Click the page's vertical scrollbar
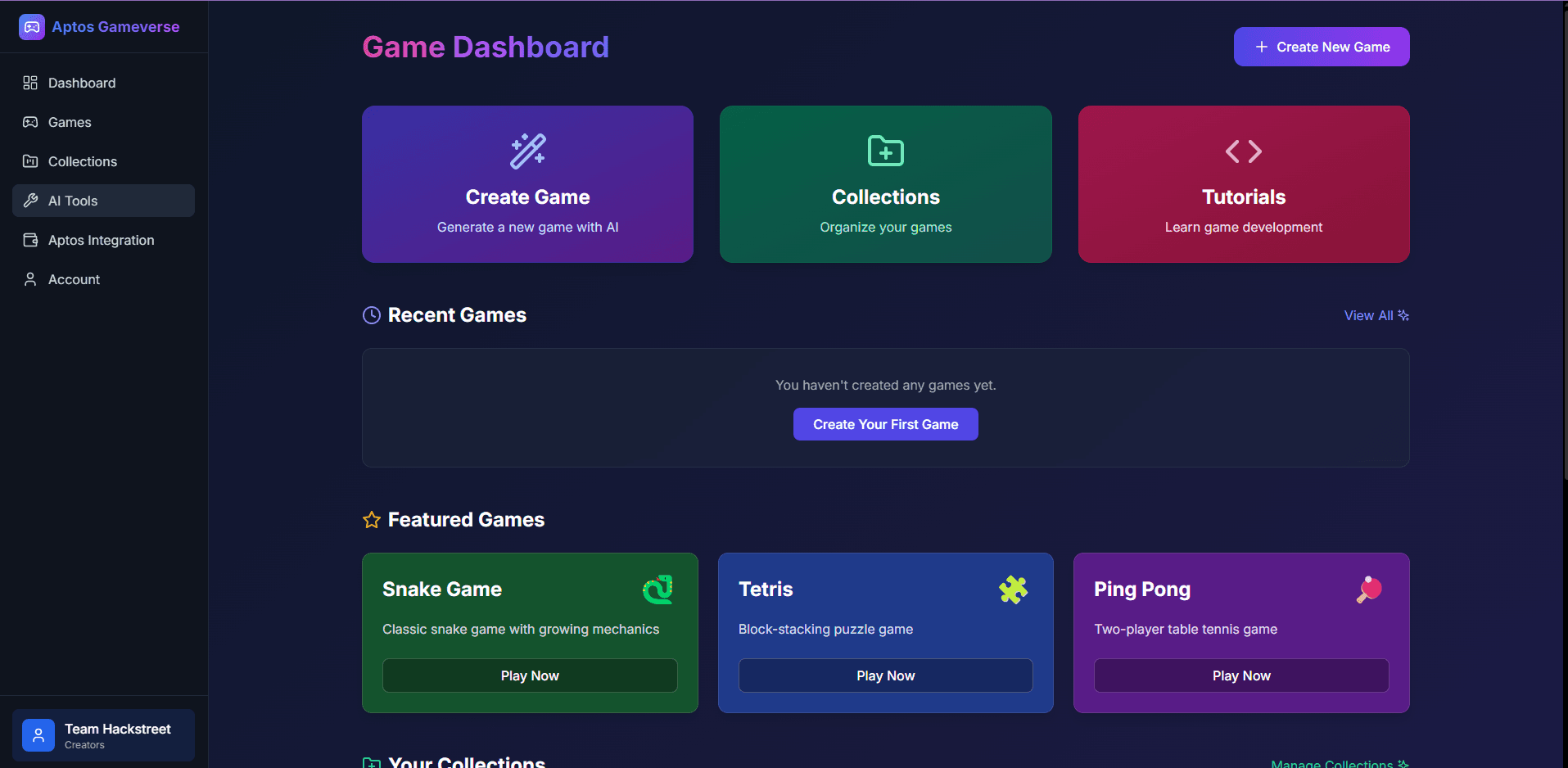 (x=1563, y=246)
